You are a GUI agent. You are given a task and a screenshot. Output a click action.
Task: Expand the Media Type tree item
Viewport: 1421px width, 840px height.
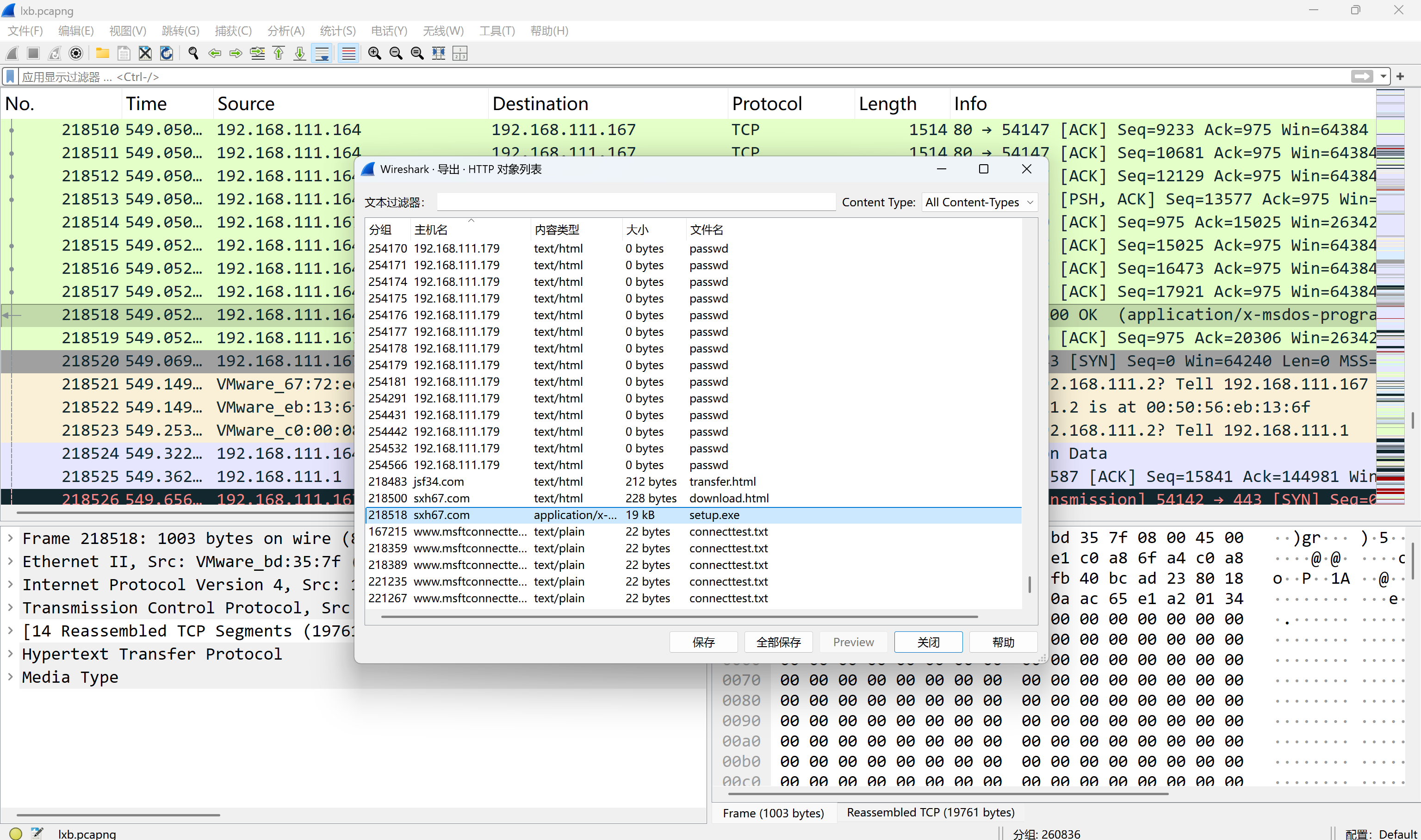tap(10, 677)
